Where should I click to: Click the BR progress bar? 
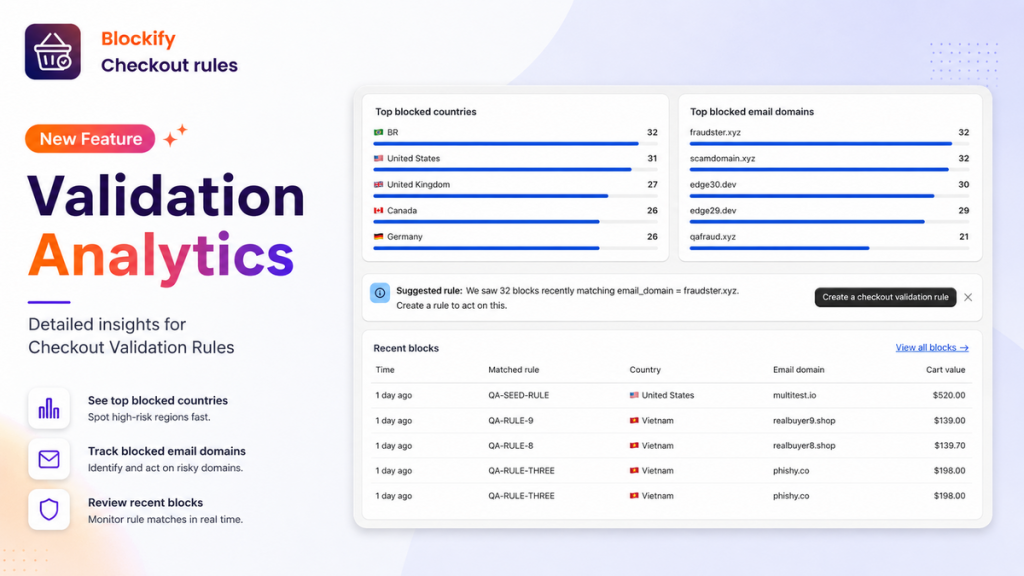[515, 144]
